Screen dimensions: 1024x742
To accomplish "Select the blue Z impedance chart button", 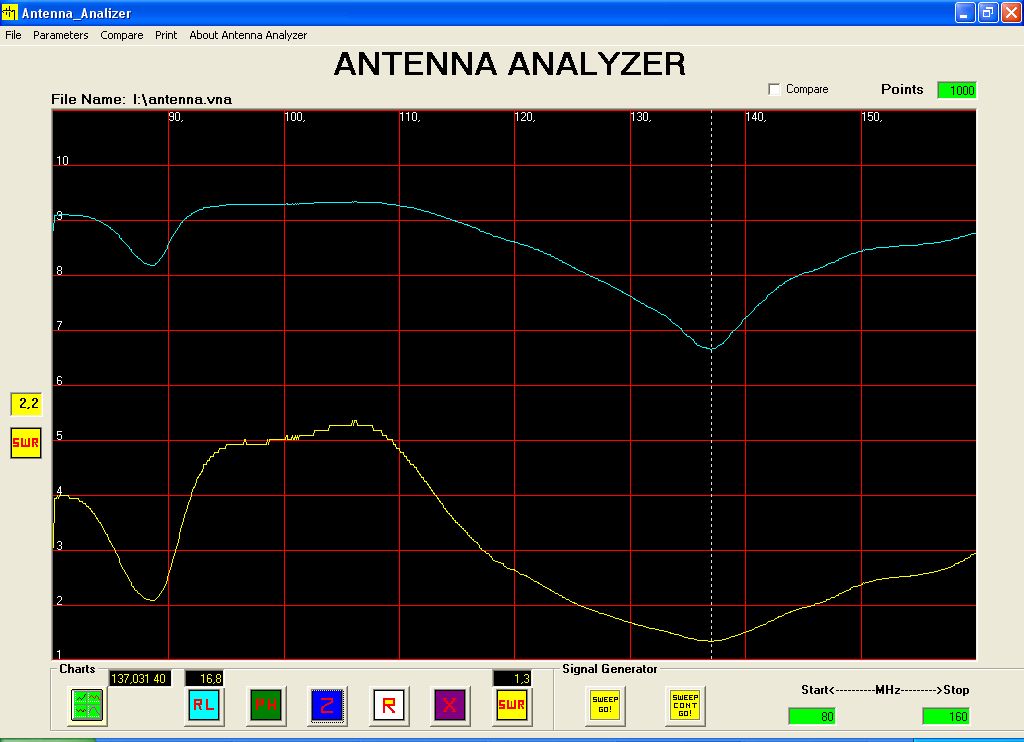I will click(327, 705).
